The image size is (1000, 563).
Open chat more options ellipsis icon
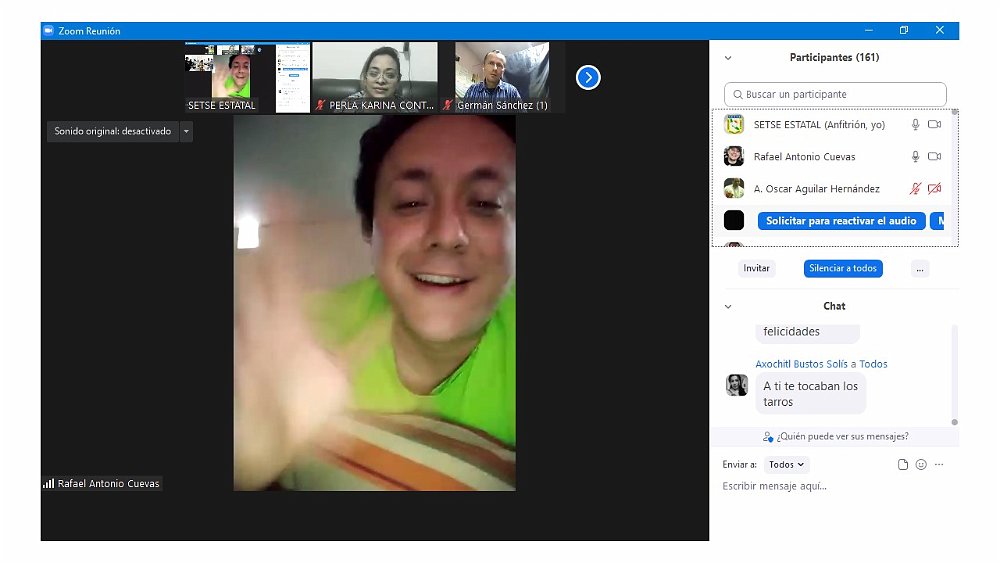point(939,465)
